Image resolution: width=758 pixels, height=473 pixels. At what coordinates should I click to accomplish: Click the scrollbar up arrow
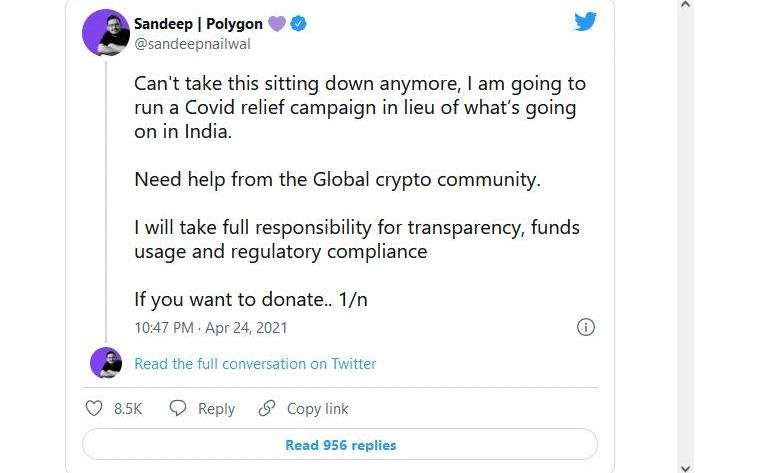[x=685, y=6]
